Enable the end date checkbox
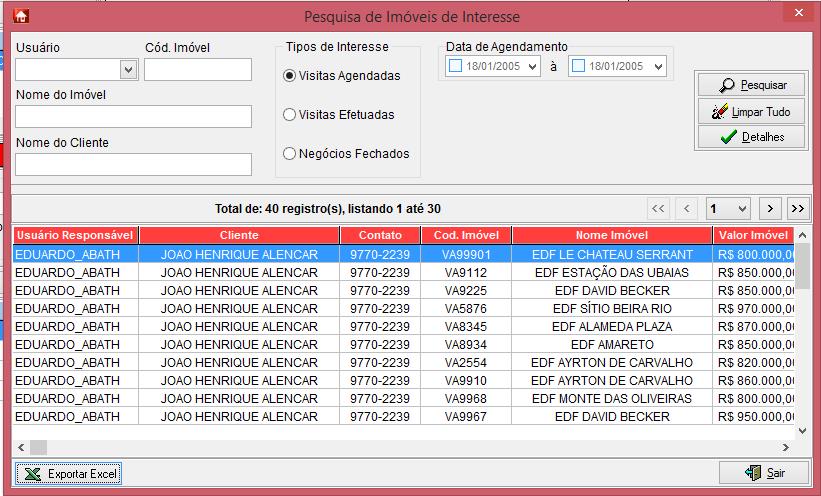 coord(579,67)
